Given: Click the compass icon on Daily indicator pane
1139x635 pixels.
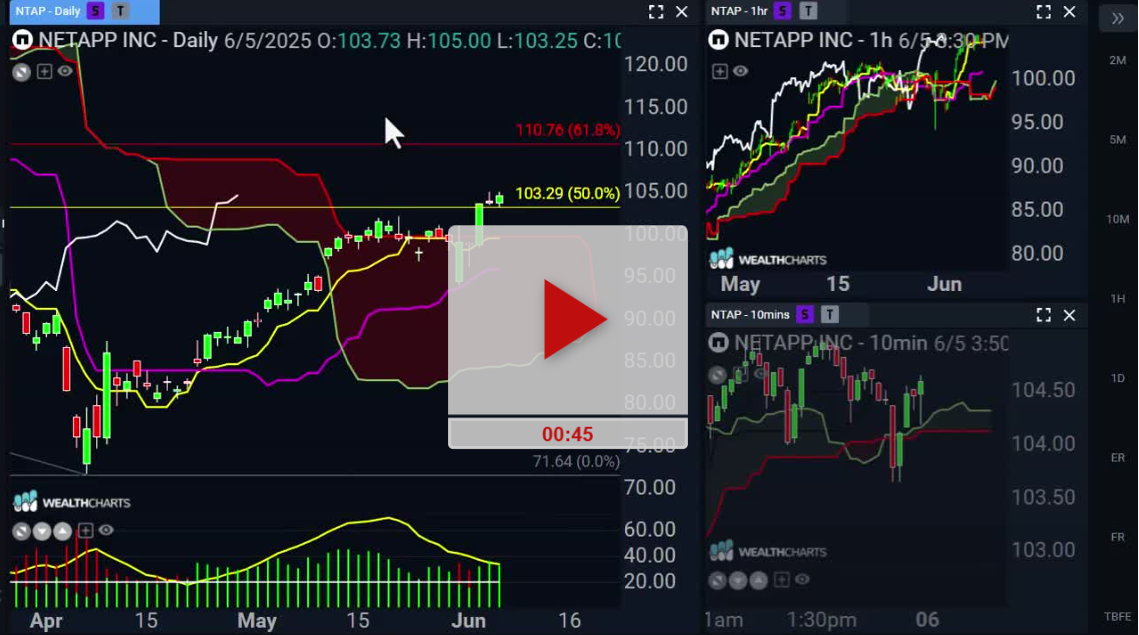Looking at the screenshot, I should click(21, 531).
